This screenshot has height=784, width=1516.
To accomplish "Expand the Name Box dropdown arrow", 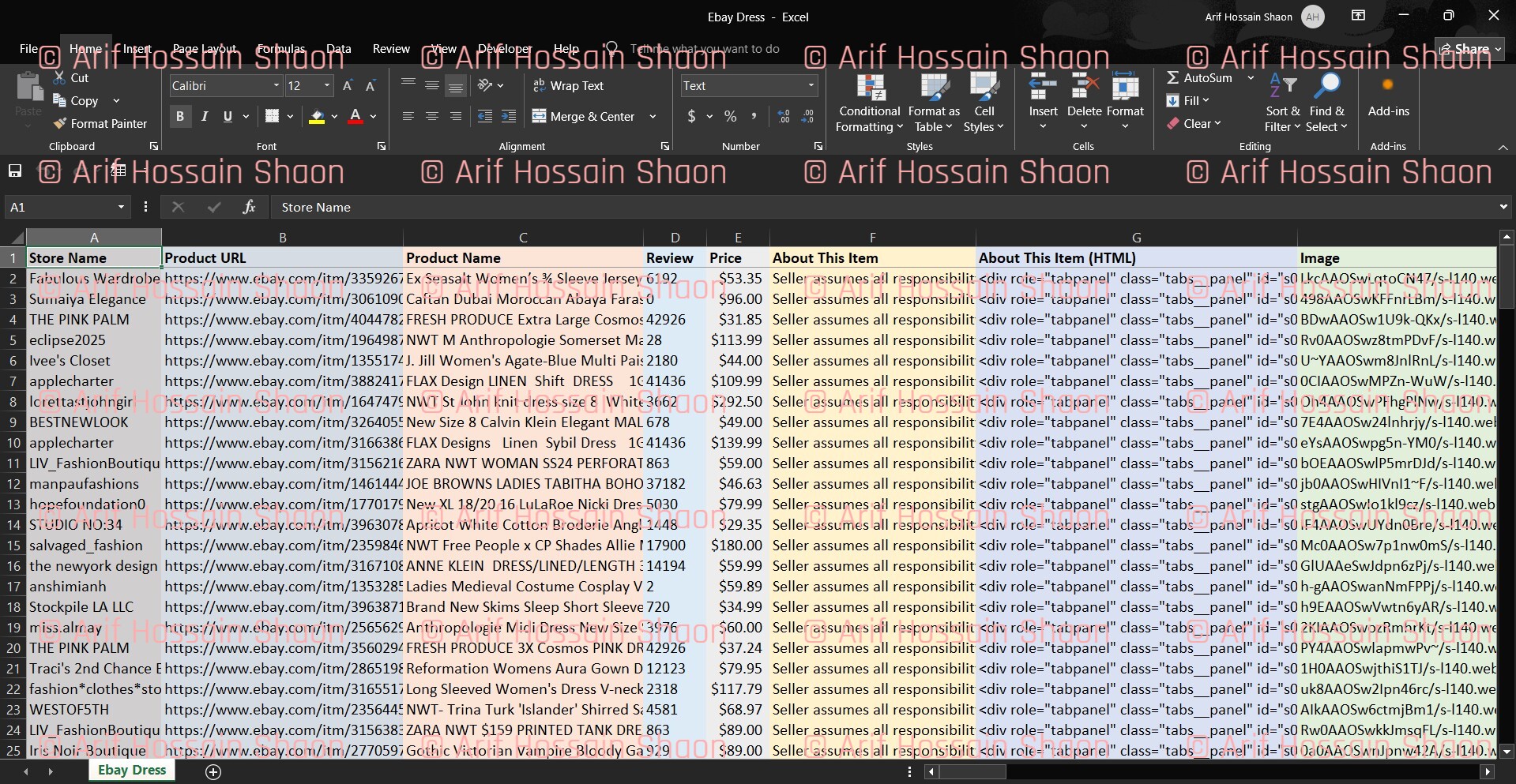I will click(121, 207).
